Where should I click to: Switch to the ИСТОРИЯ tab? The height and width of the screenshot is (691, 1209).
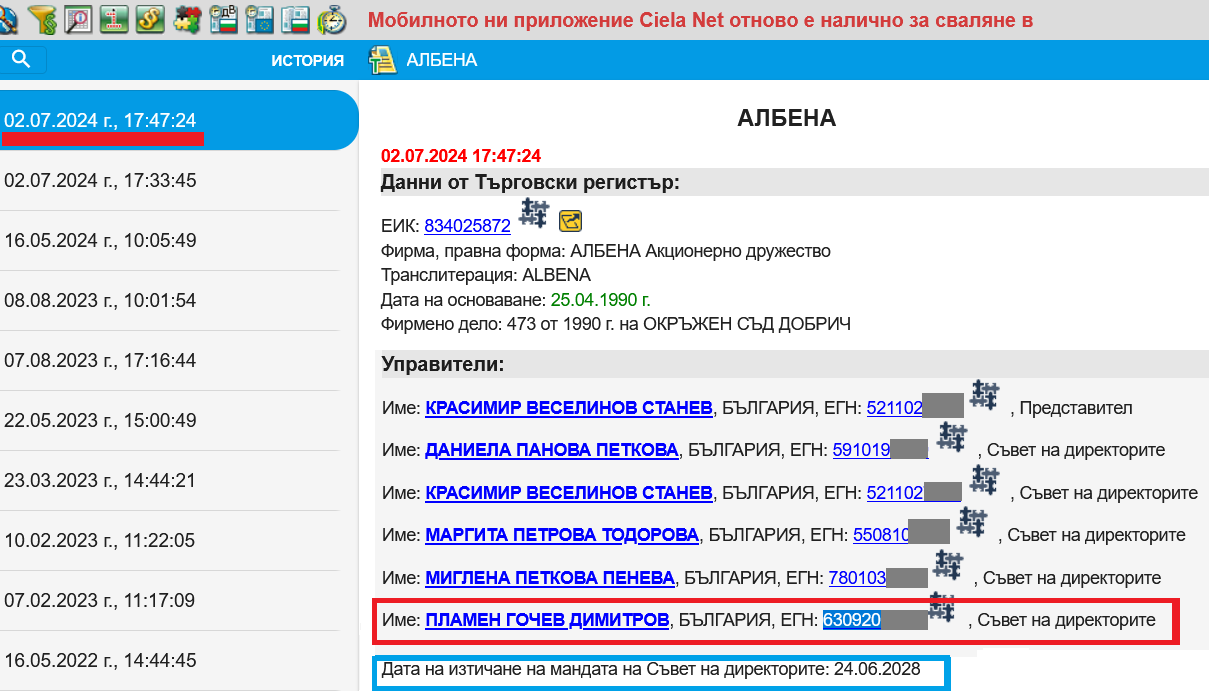click(x=307, y=60)
